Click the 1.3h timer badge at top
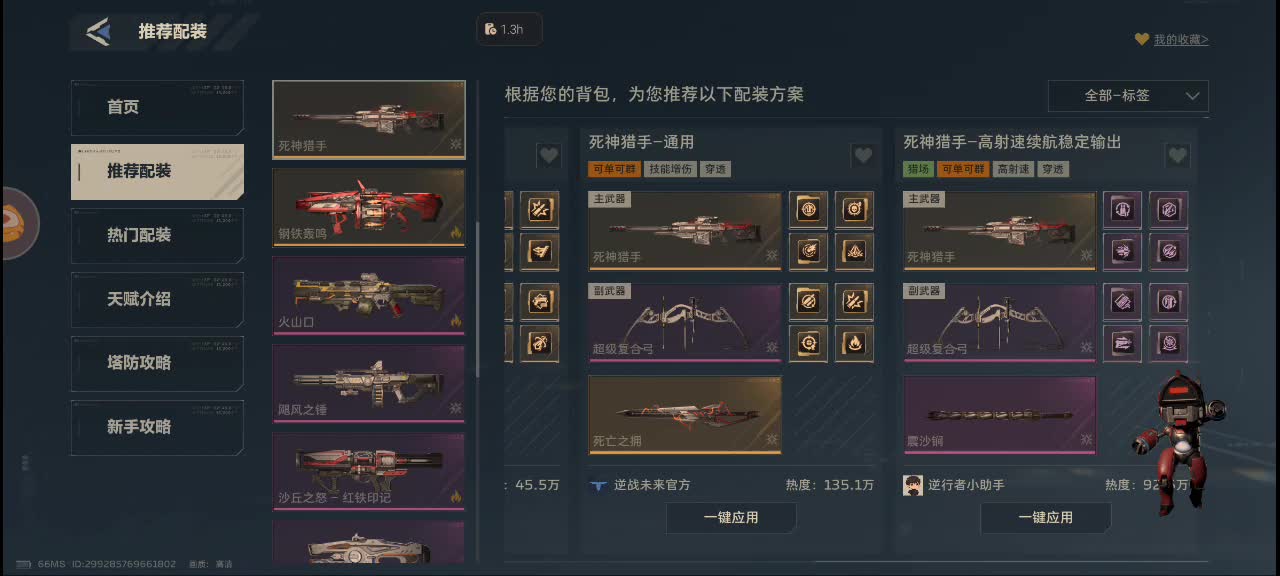This screenshot has height=576, width=1280. click(509, 29)
